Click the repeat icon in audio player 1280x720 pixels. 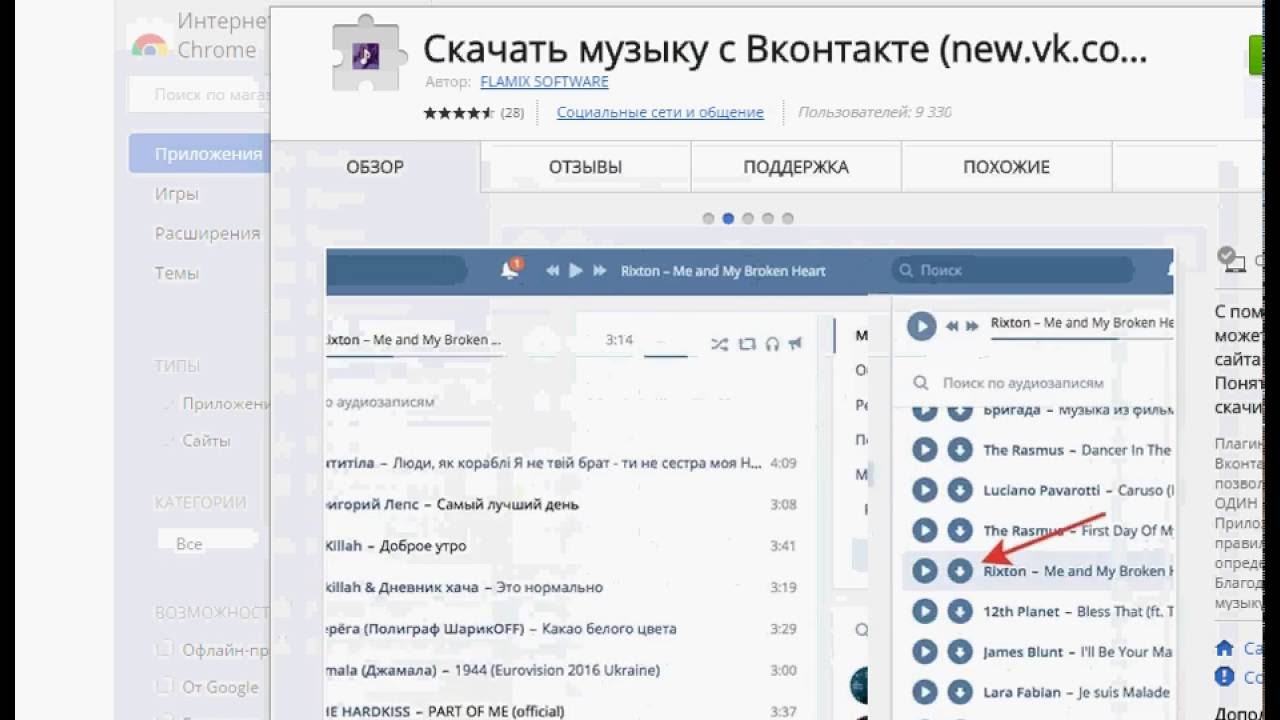(x=746, y=344)
